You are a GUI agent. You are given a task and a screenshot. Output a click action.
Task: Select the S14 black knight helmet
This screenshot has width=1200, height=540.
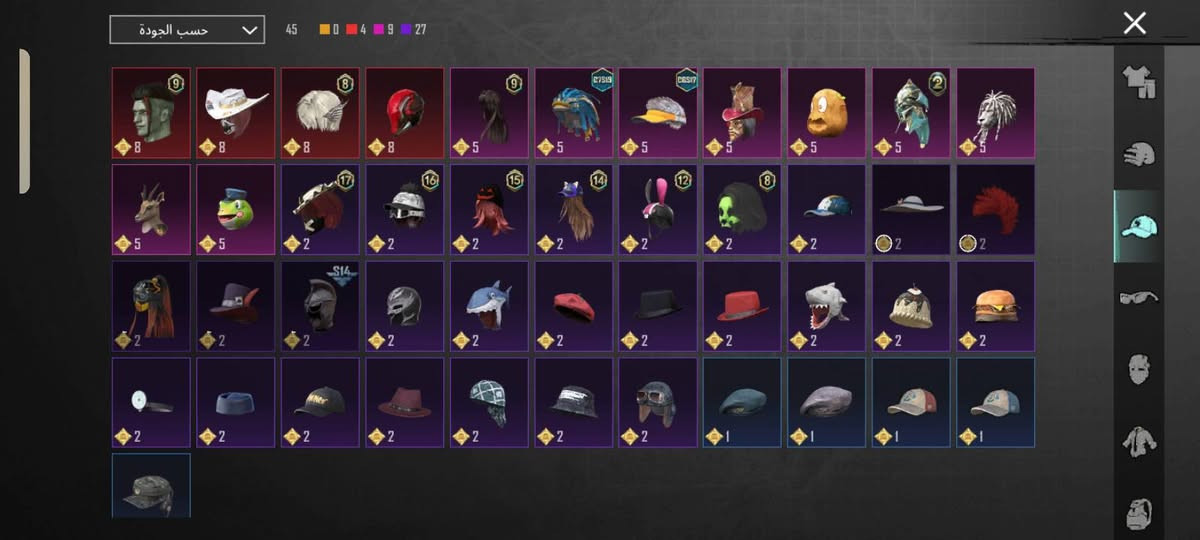pos(320,306)
